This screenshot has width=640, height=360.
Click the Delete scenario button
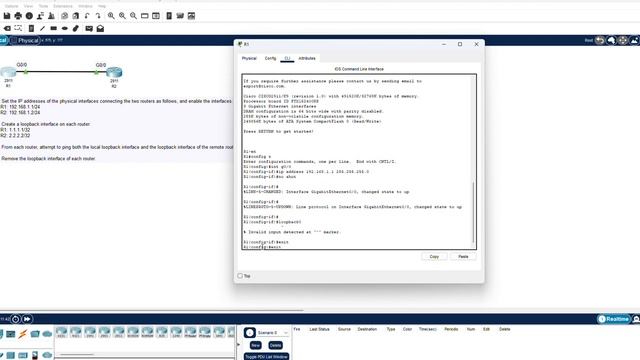tap(275, 345)
